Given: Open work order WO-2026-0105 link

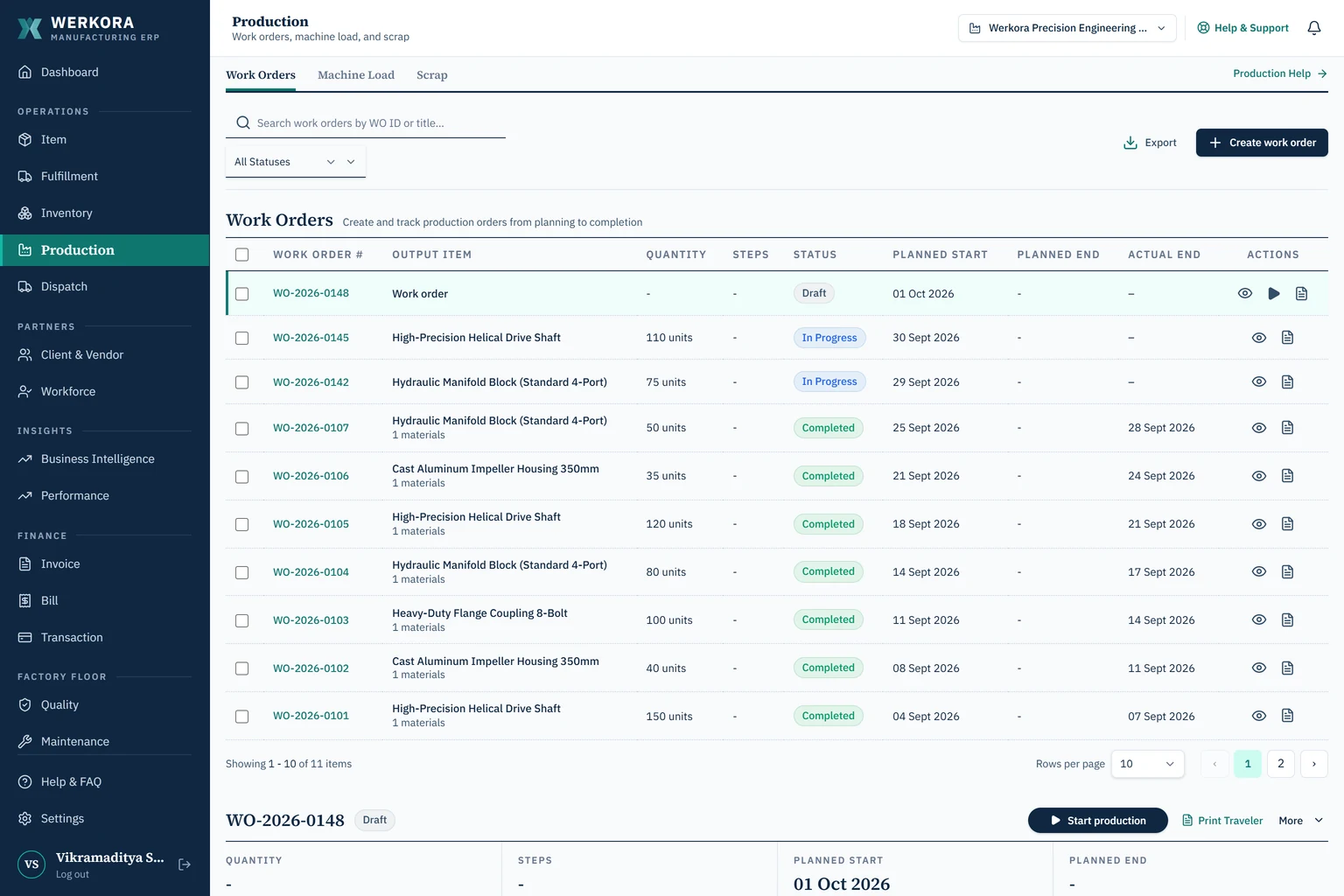Looking at the screenshot, I should click(x=311, y=524).
